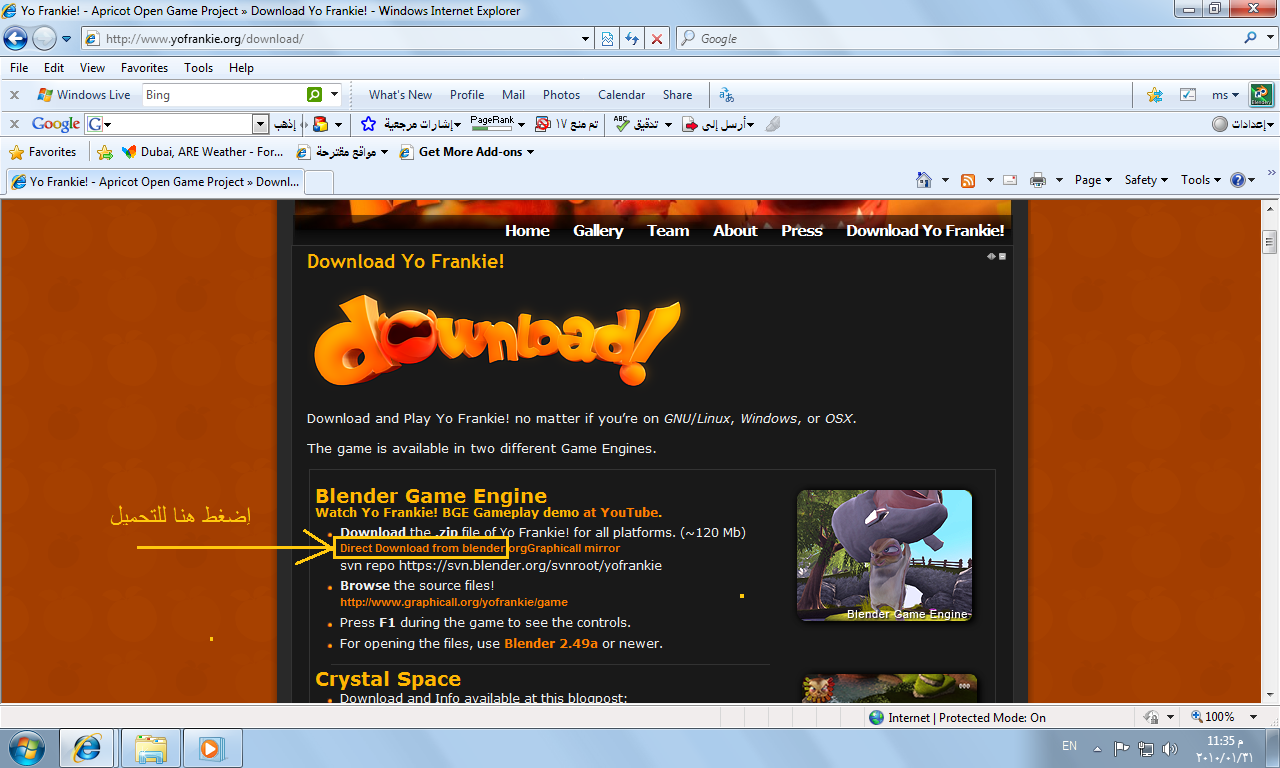
Task: Open the Favorites center star button
Action: pyautogui.click(x=42, y=152)
